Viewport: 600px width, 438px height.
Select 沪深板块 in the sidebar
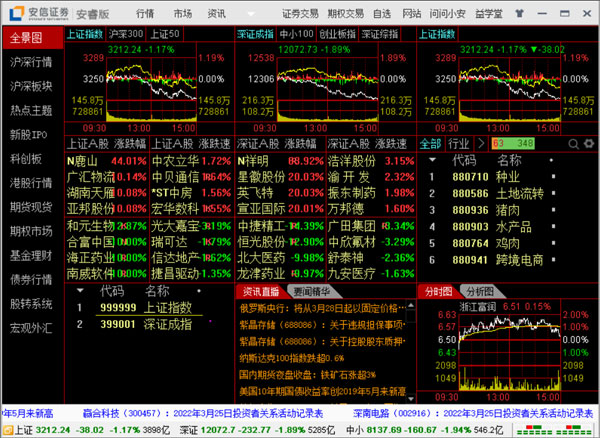click(31, 86)
